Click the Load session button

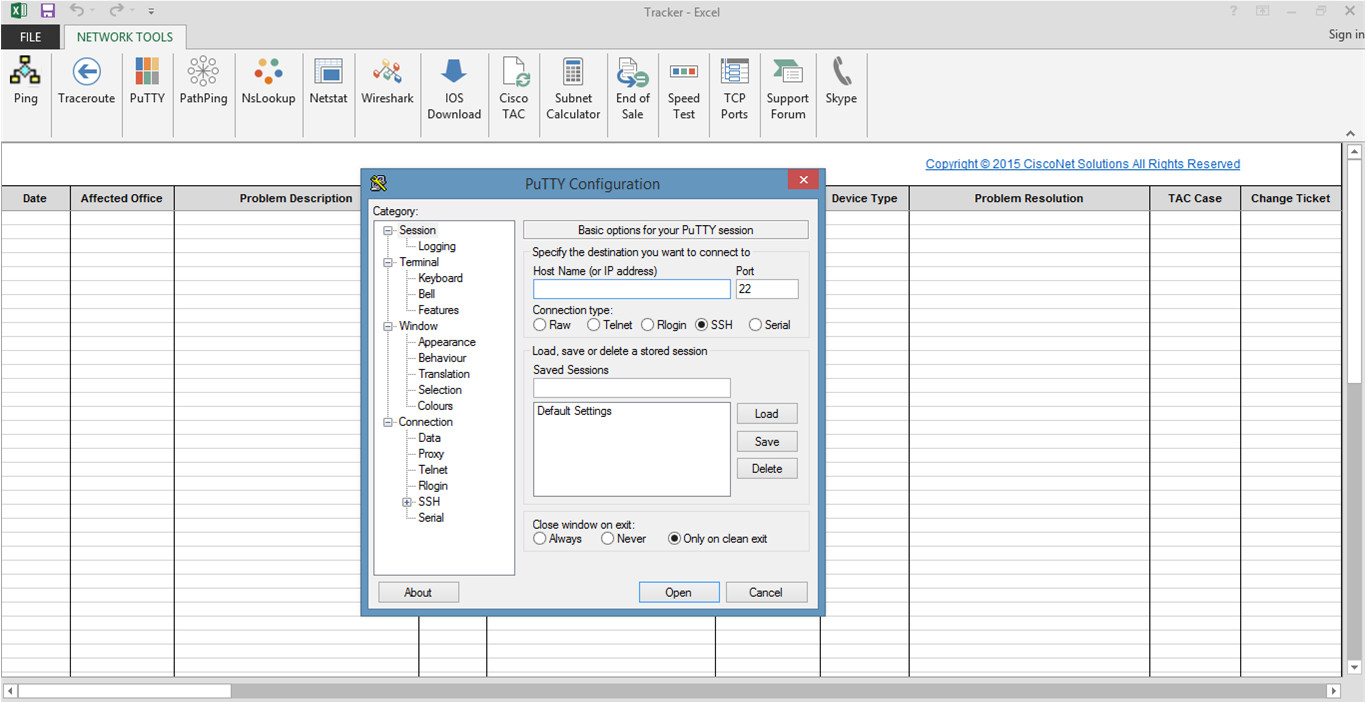[x=767, y=414]
